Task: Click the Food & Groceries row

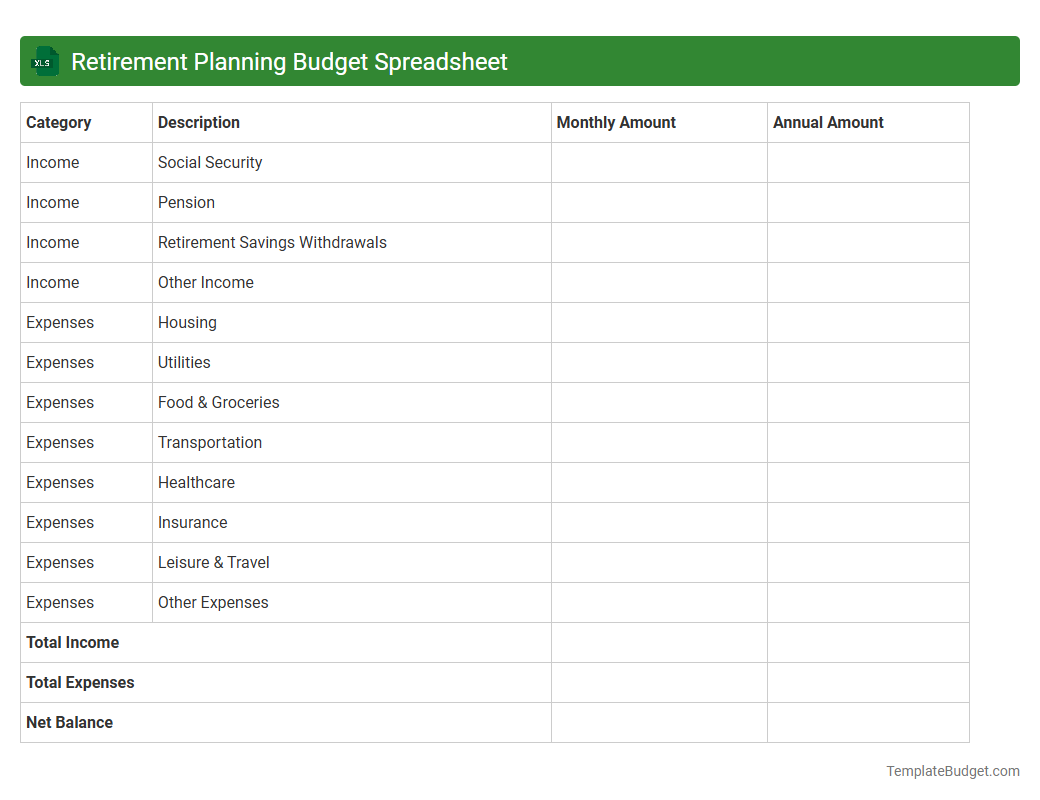Action: [219, 402]
